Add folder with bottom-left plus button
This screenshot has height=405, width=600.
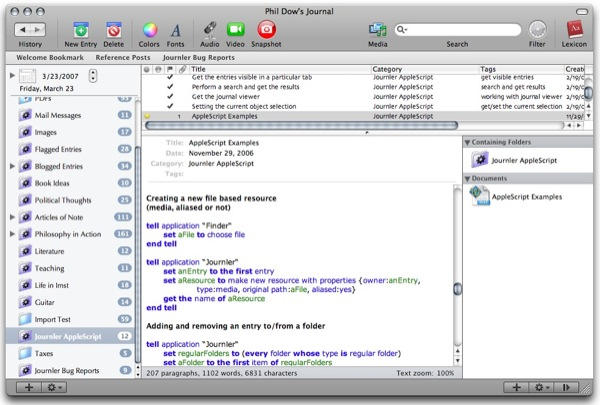29,387
